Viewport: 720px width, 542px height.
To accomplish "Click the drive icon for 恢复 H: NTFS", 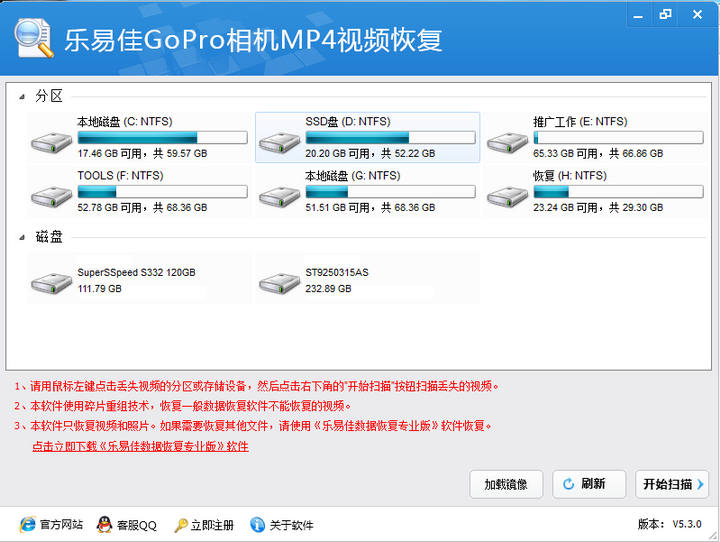I will [507, 197].
